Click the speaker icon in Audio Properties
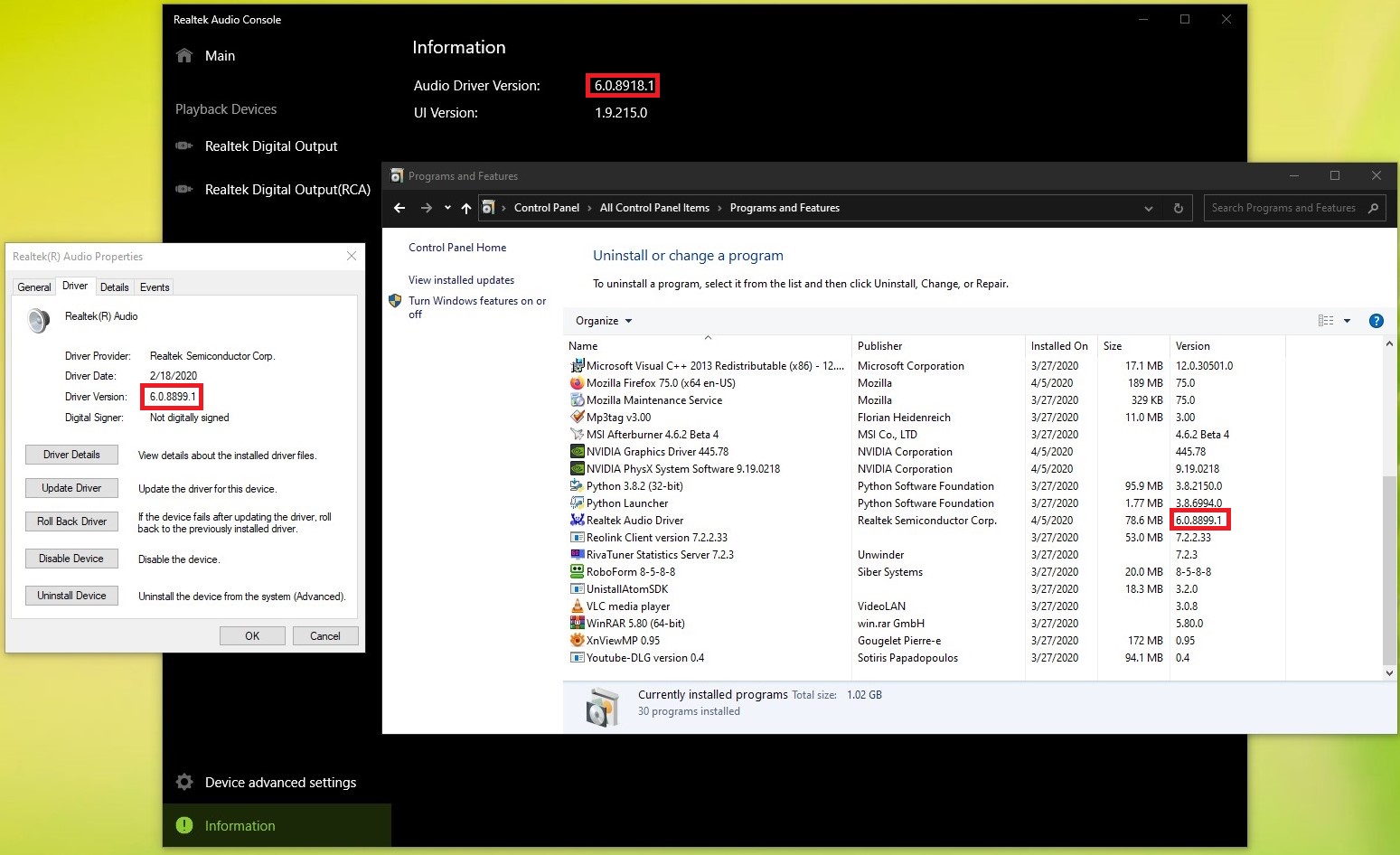1400x855 pixels. click(38, 320)
